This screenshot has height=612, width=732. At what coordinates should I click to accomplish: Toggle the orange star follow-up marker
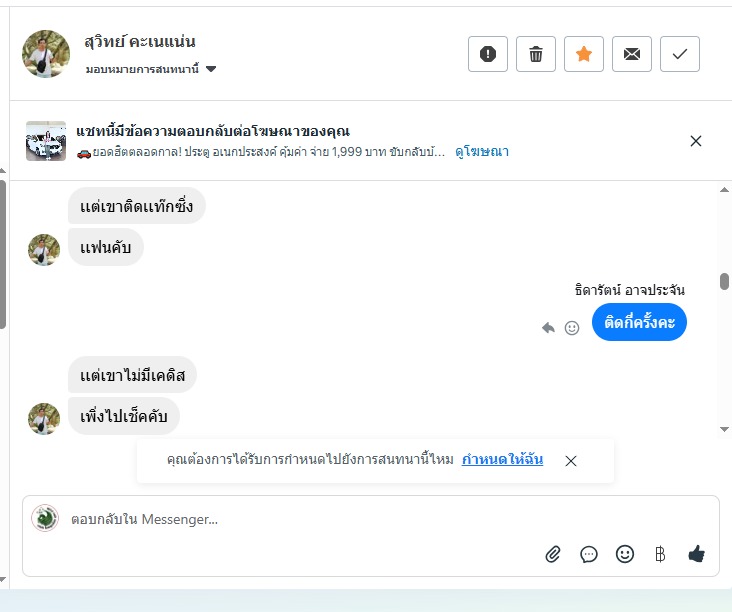[584, 54]
